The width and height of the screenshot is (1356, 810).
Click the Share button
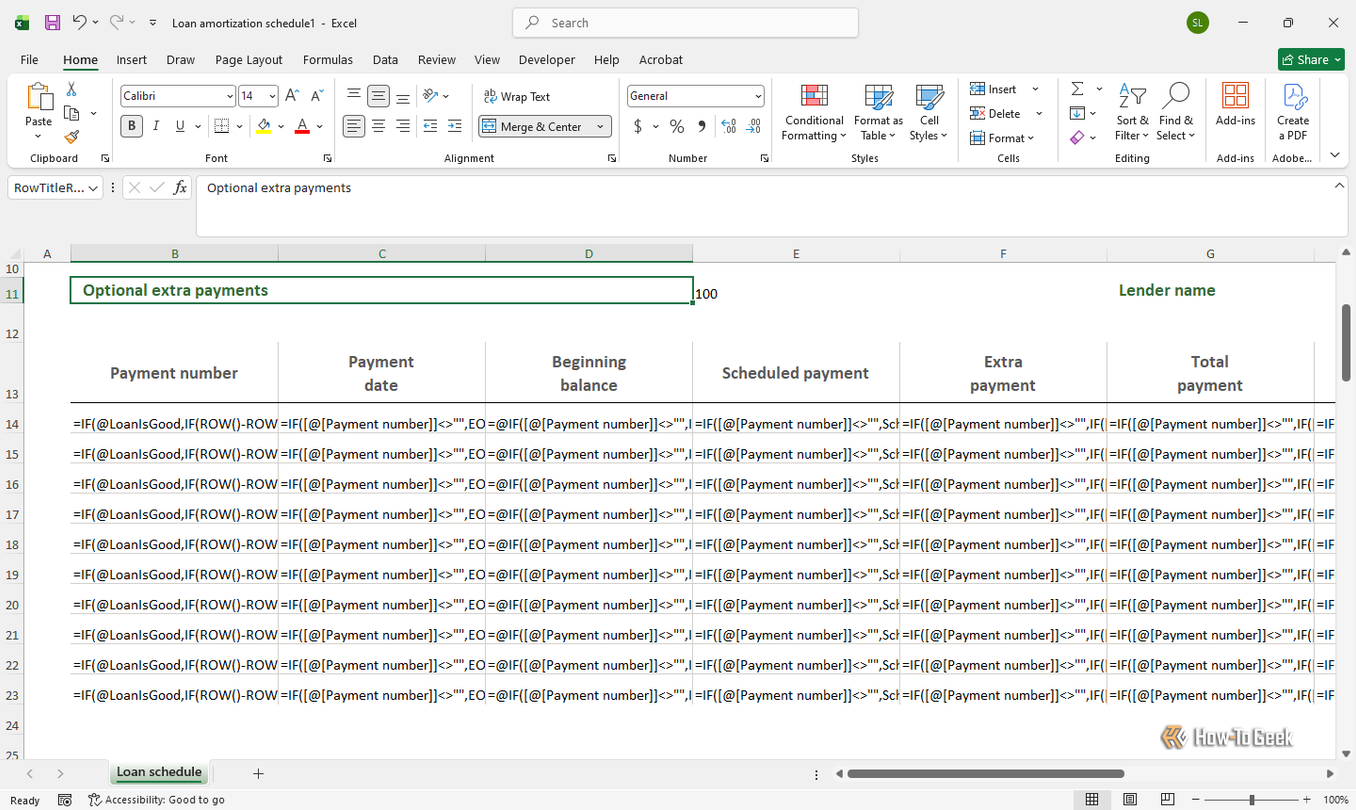coord(1311,60)
